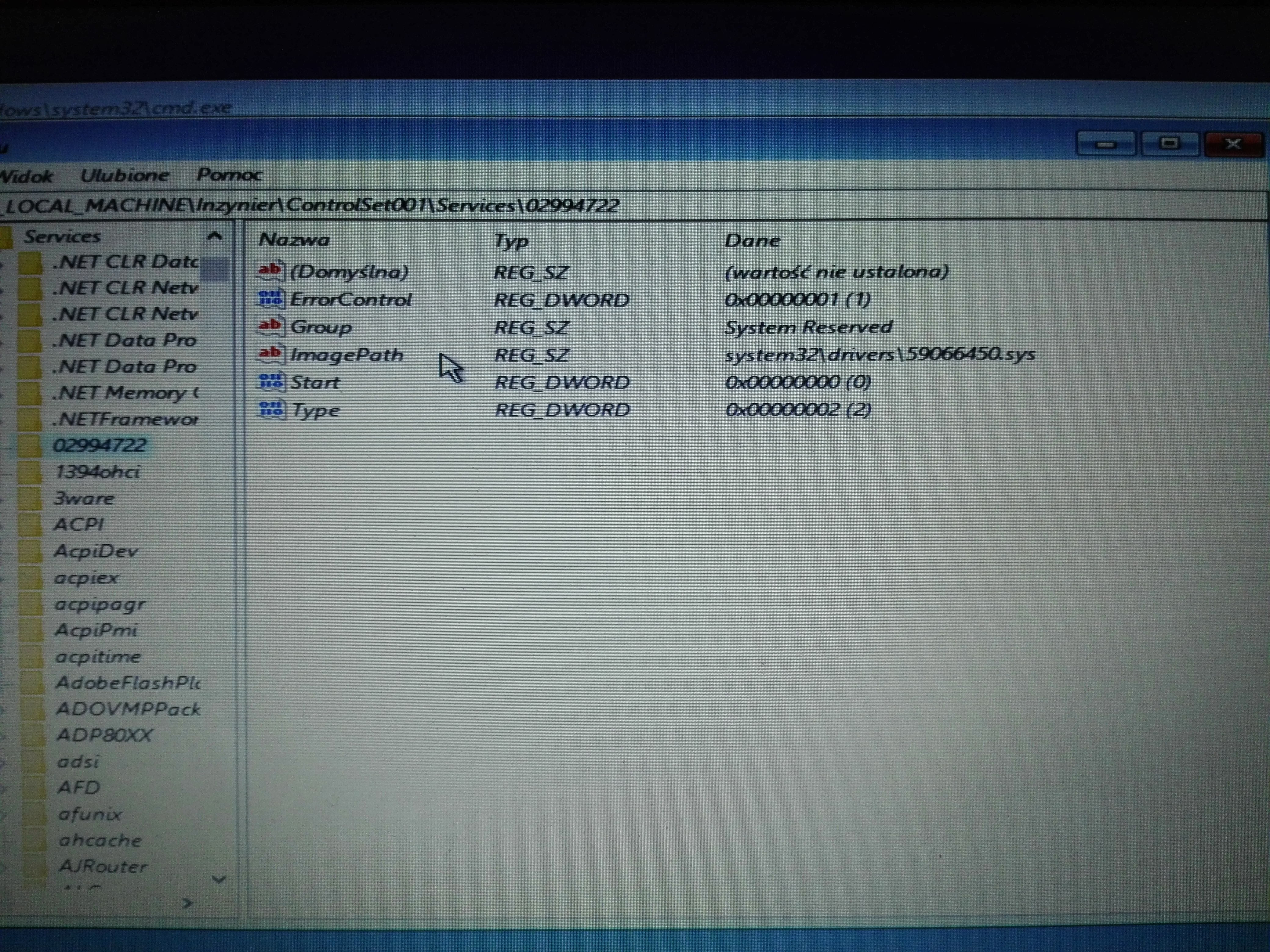1270x952 pixels.
Task: Click the Group string value icon
Action: pos(270,326)
